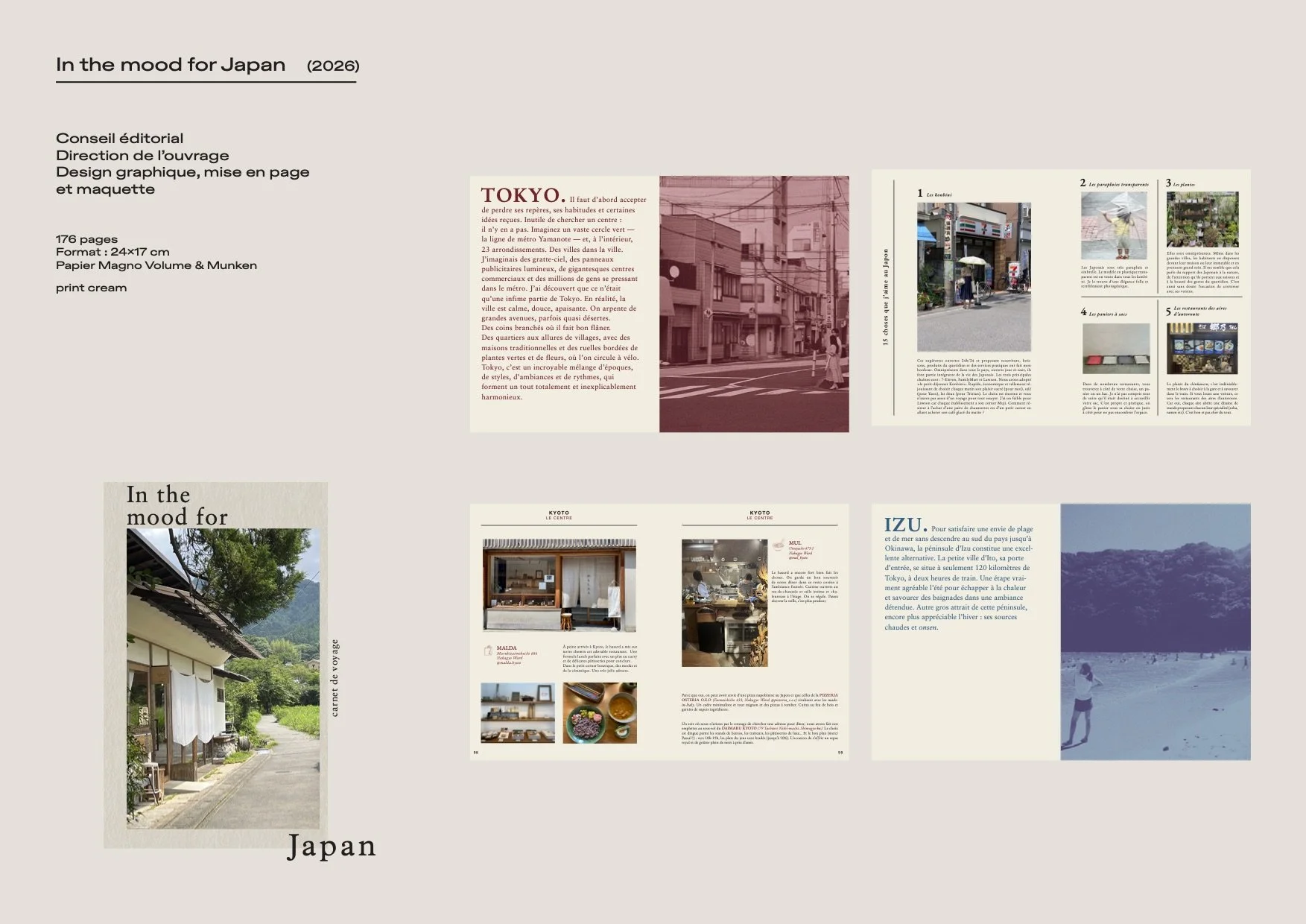1306x924 pixels.
Task: Click the 'Japan' word on cover
Action: pos(332,847)
